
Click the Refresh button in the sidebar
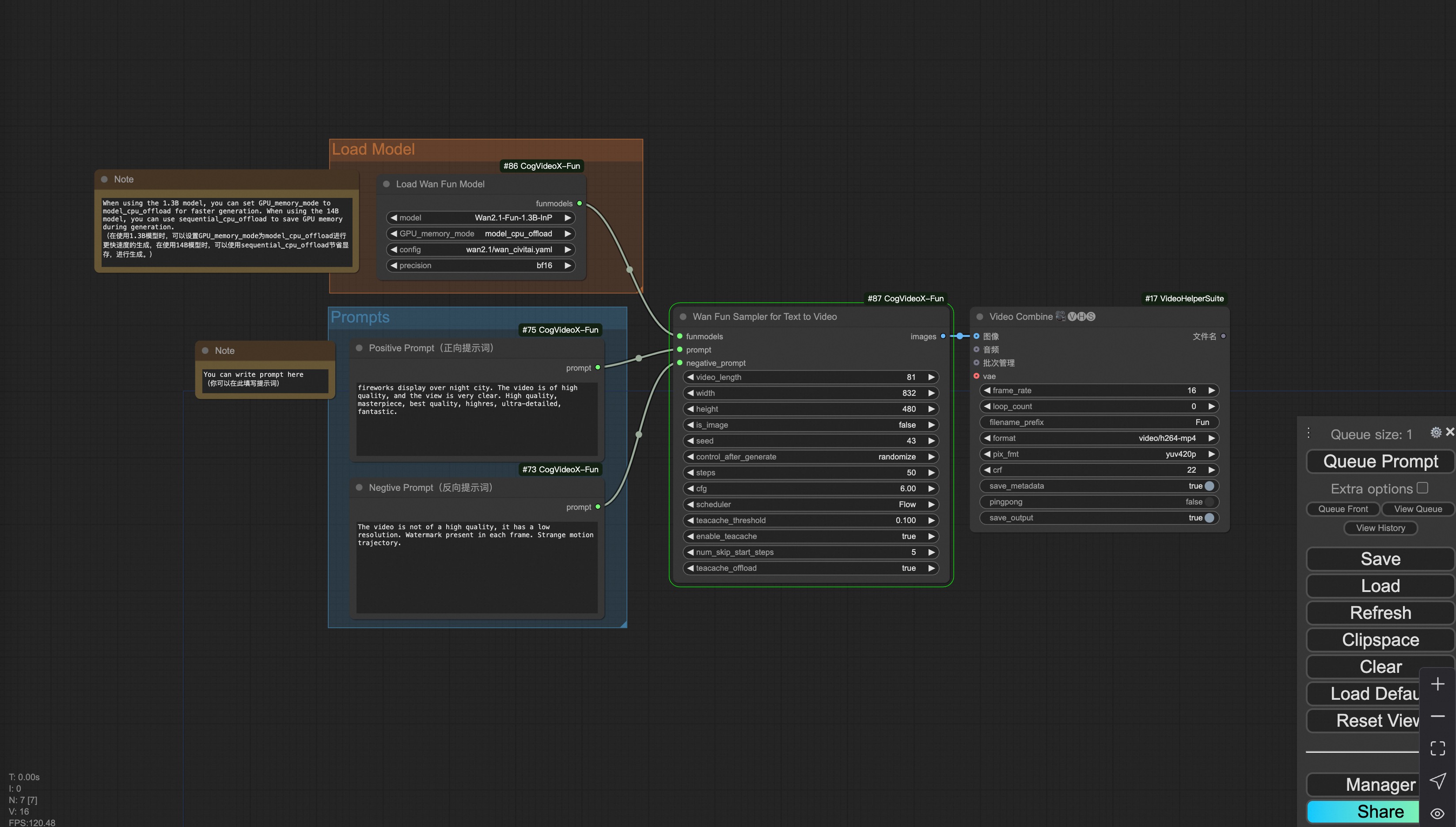coord(1380,613)
